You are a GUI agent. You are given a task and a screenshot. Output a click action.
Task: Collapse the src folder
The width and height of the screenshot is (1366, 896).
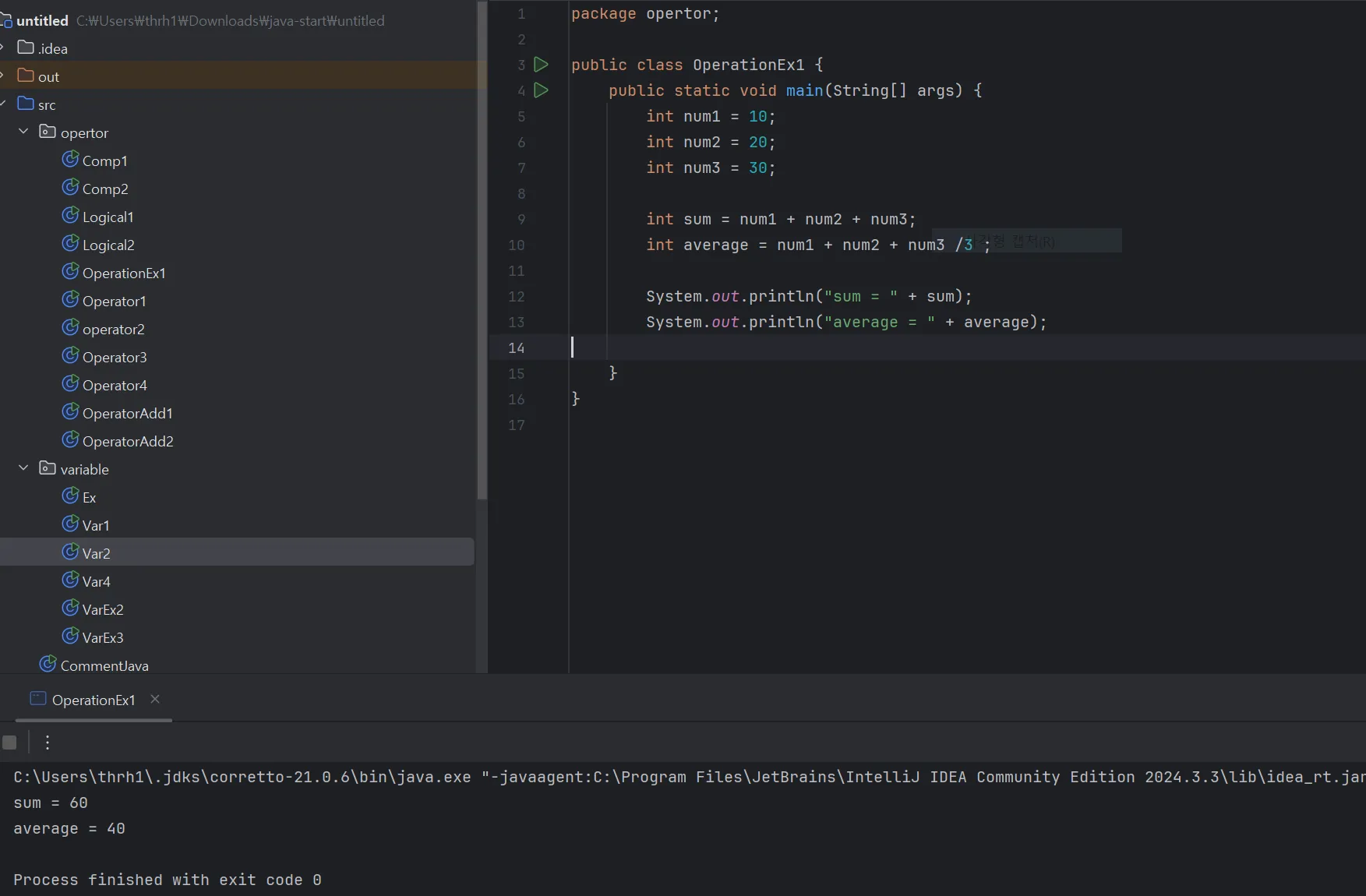click(3, 104)
